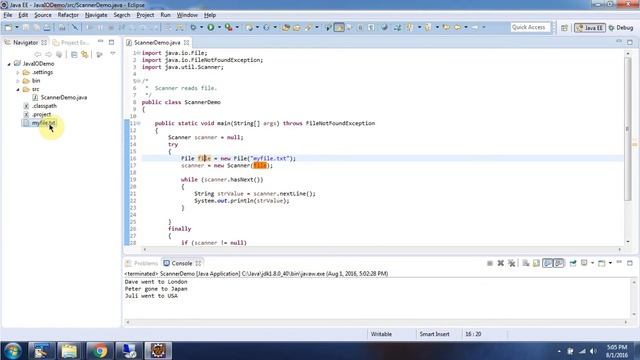
Task: Open the Refactor menu
Action: tap(68, 15)
